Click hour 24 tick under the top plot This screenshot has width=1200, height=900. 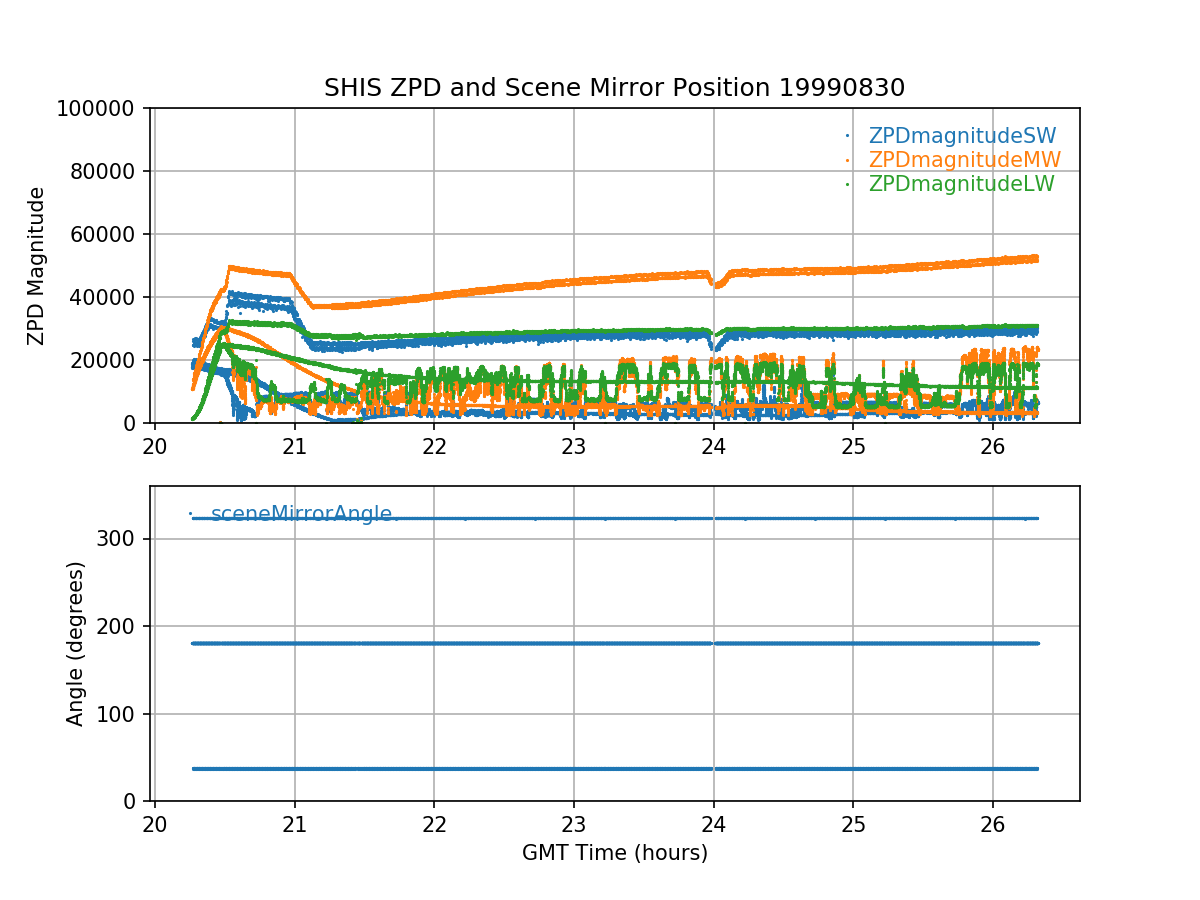713,445
